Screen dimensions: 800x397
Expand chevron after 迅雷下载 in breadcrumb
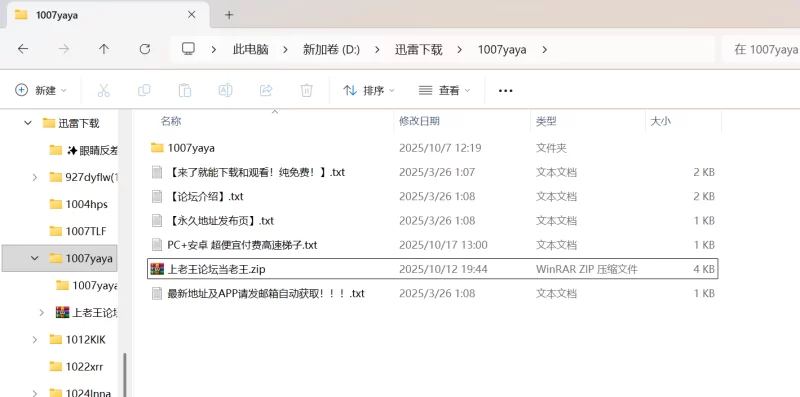click(460, 49)
